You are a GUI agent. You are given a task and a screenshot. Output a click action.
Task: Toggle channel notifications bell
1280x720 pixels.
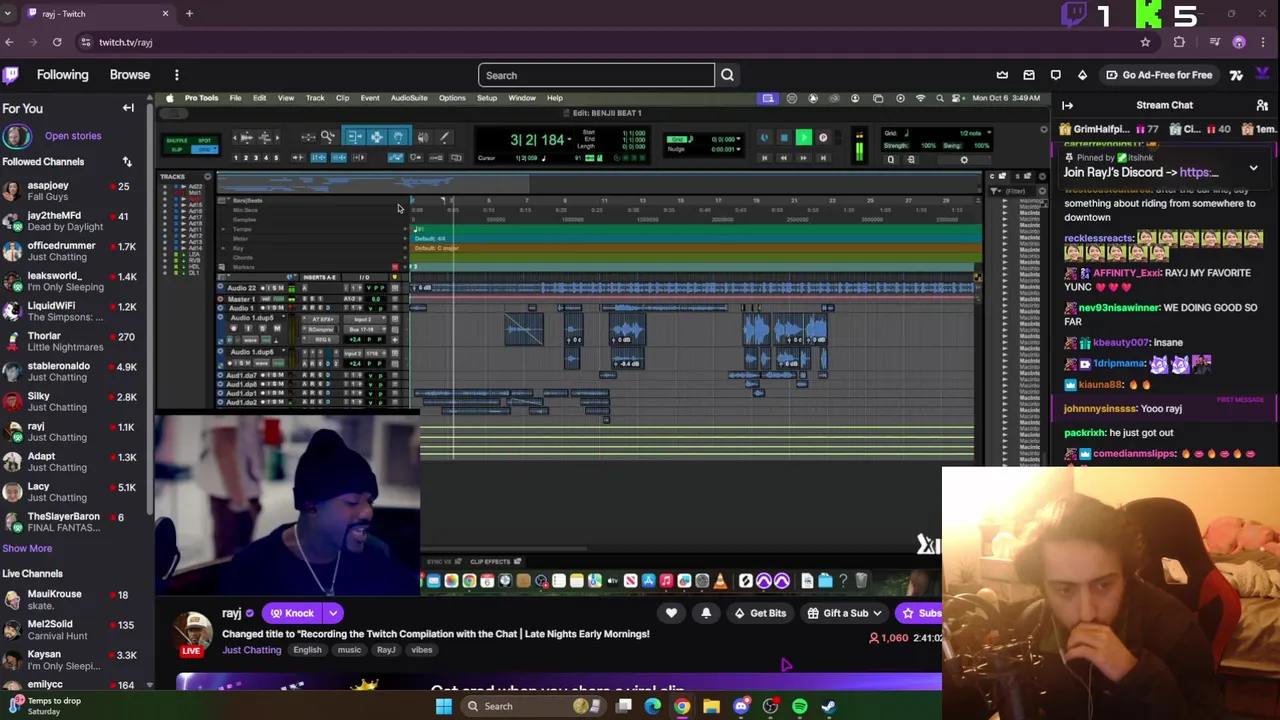pyautogui.click(x=706, y=613)
